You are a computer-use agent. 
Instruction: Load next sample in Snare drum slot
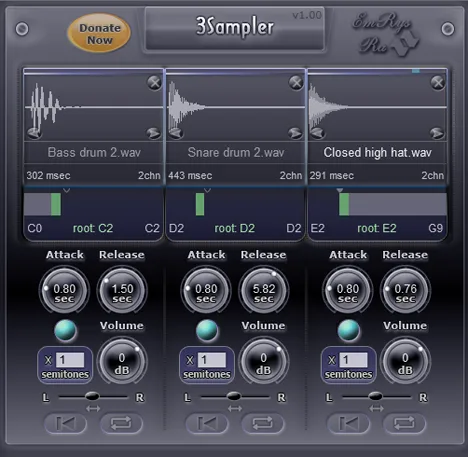[295, 133]
